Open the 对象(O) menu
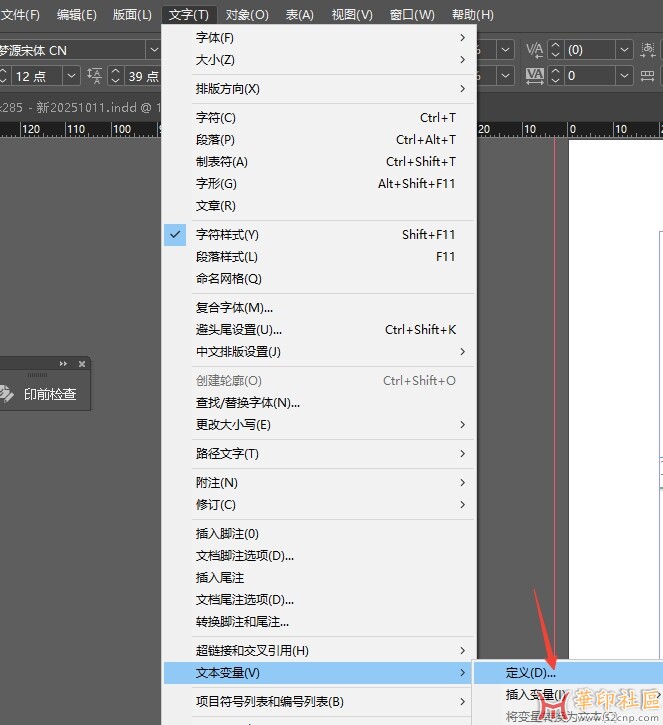The height and width of the screenshot is (725, 663). coord(246,15)
